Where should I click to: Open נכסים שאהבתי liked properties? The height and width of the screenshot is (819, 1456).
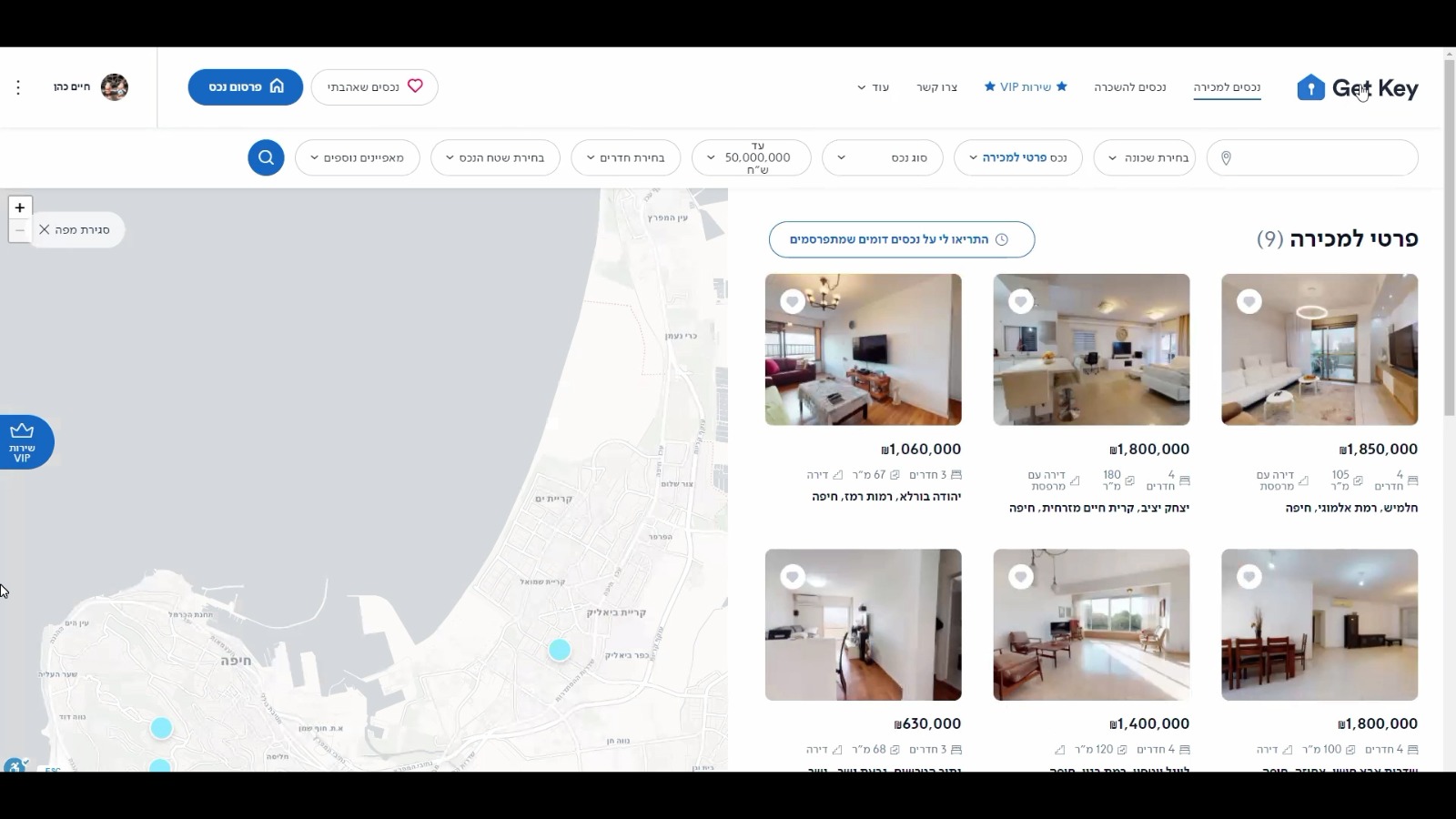[x=375, y=87]
